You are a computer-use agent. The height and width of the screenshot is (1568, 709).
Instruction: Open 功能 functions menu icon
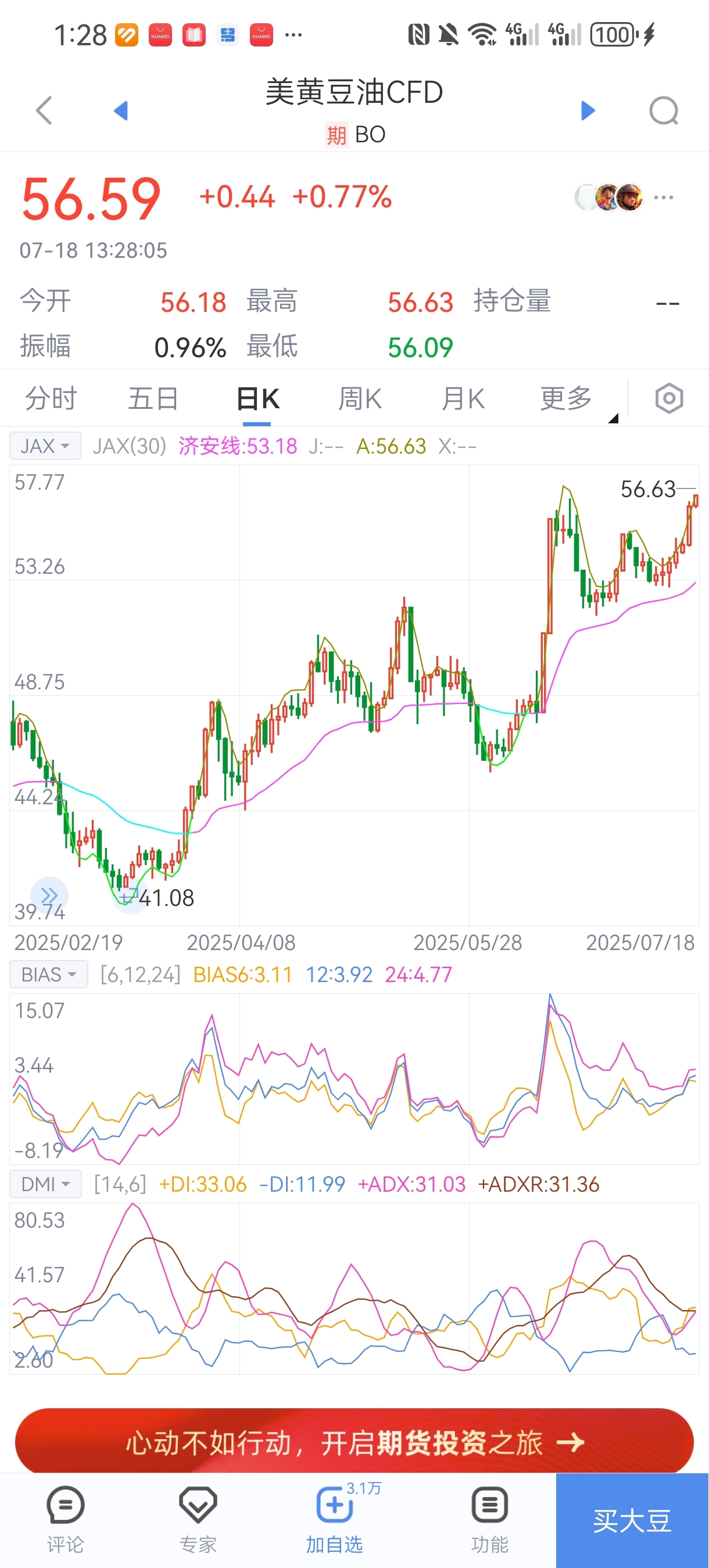[489, 1519]
